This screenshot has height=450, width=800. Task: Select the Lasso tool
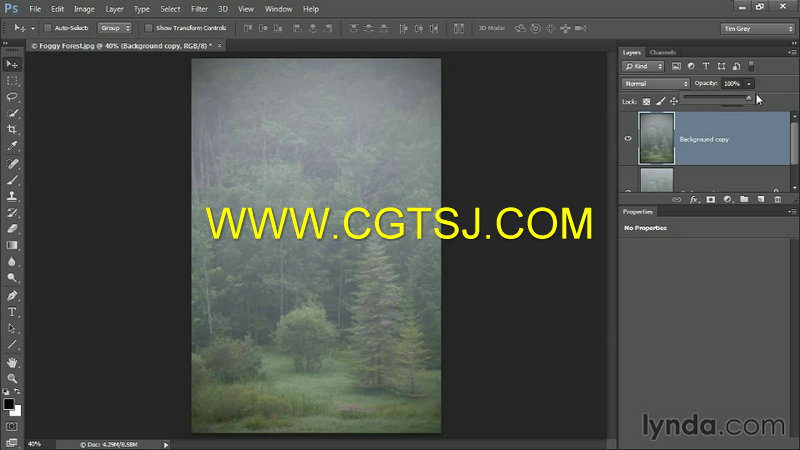coord(12,97)
